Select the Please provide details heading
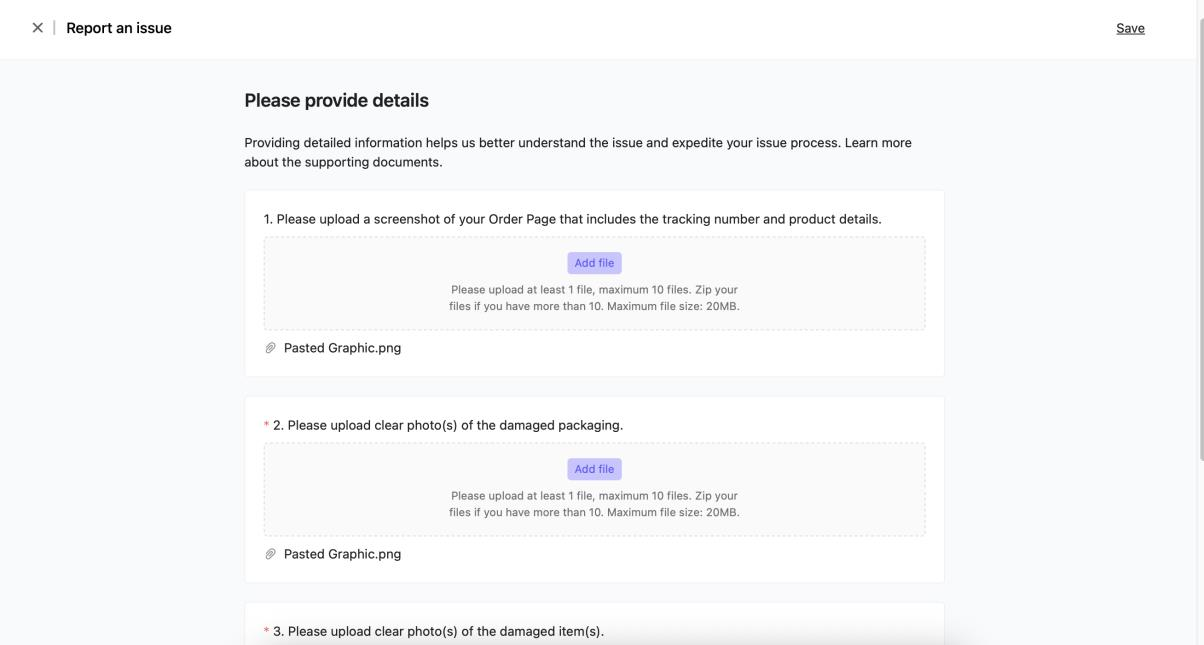The height and width of the screenshot is (645, 1204). 336,101
